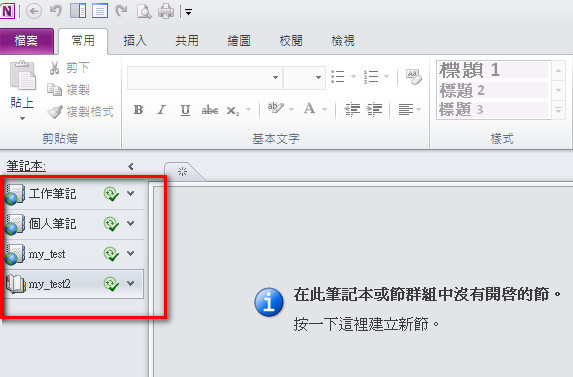Open the font size combo box
The width and height of the screenshot is (573, 377).
pos(304,77)
